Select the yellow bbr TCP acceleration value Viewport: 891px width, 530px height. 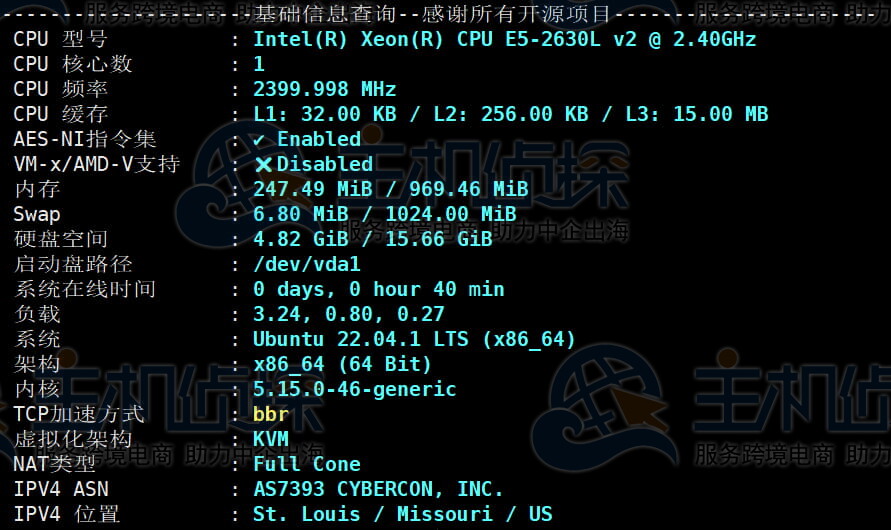click(270, 414)
